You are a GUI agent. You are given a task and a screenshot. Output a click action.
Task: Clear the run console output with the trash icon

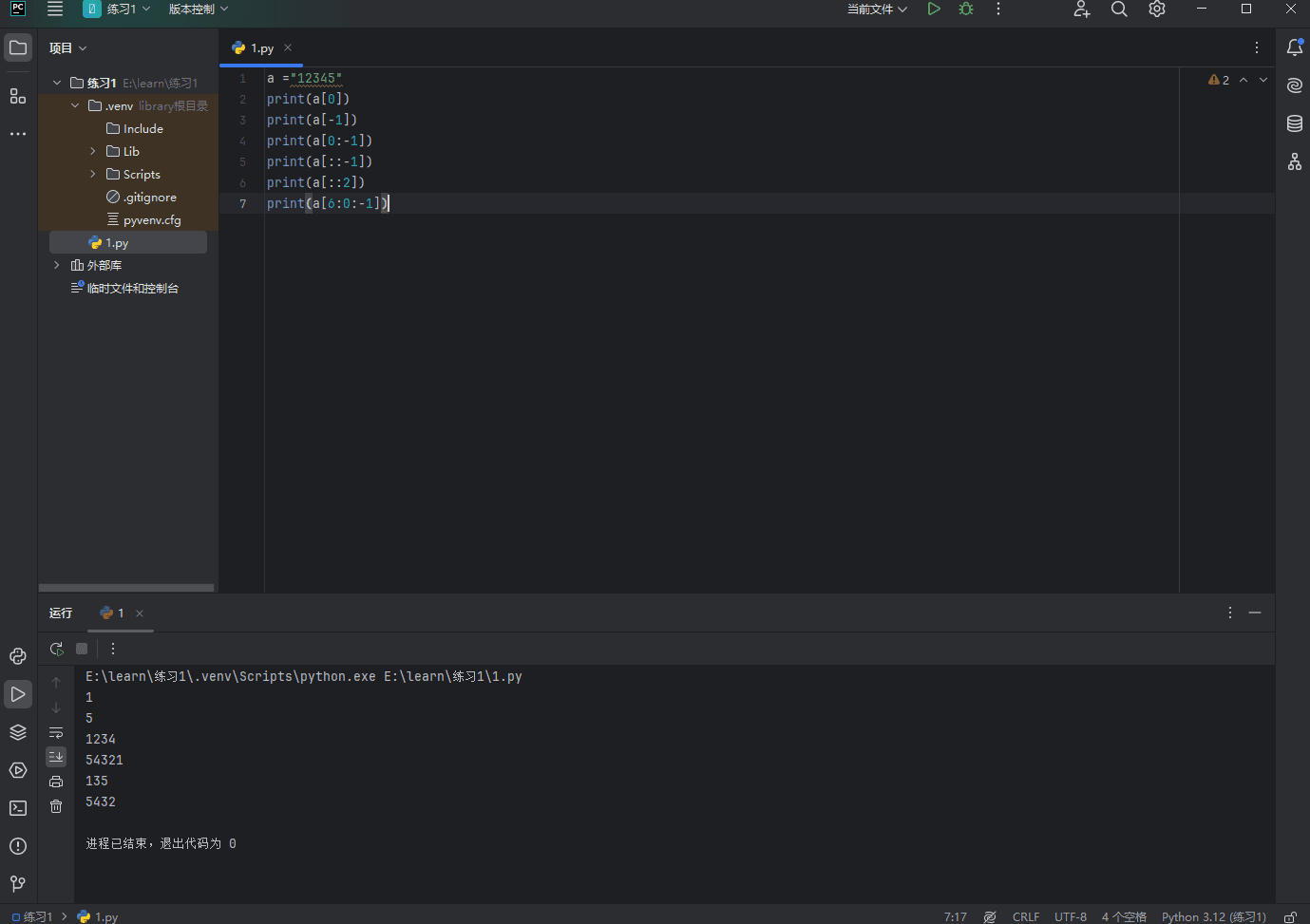point(56,806)
